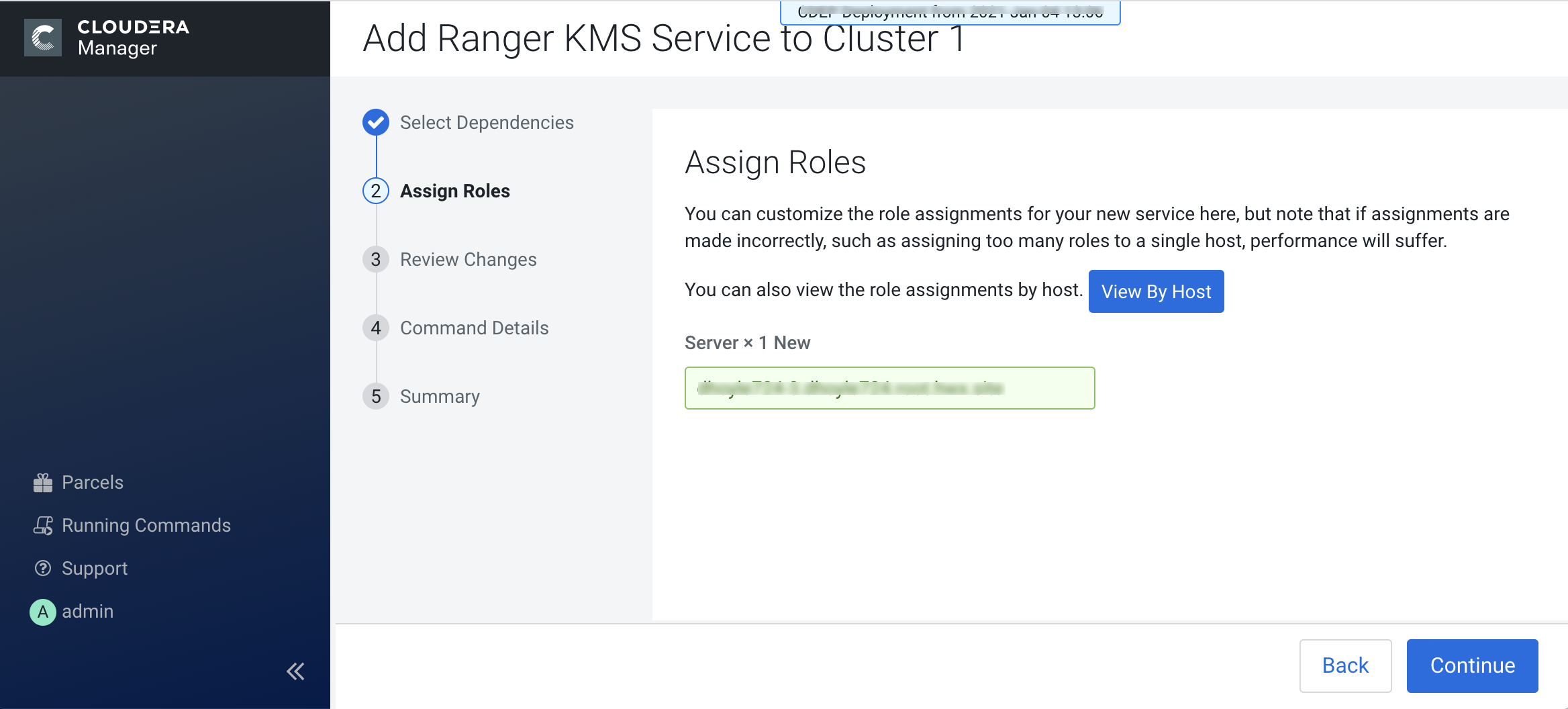Open Parcels from the gift box icon

click(43, 483)
